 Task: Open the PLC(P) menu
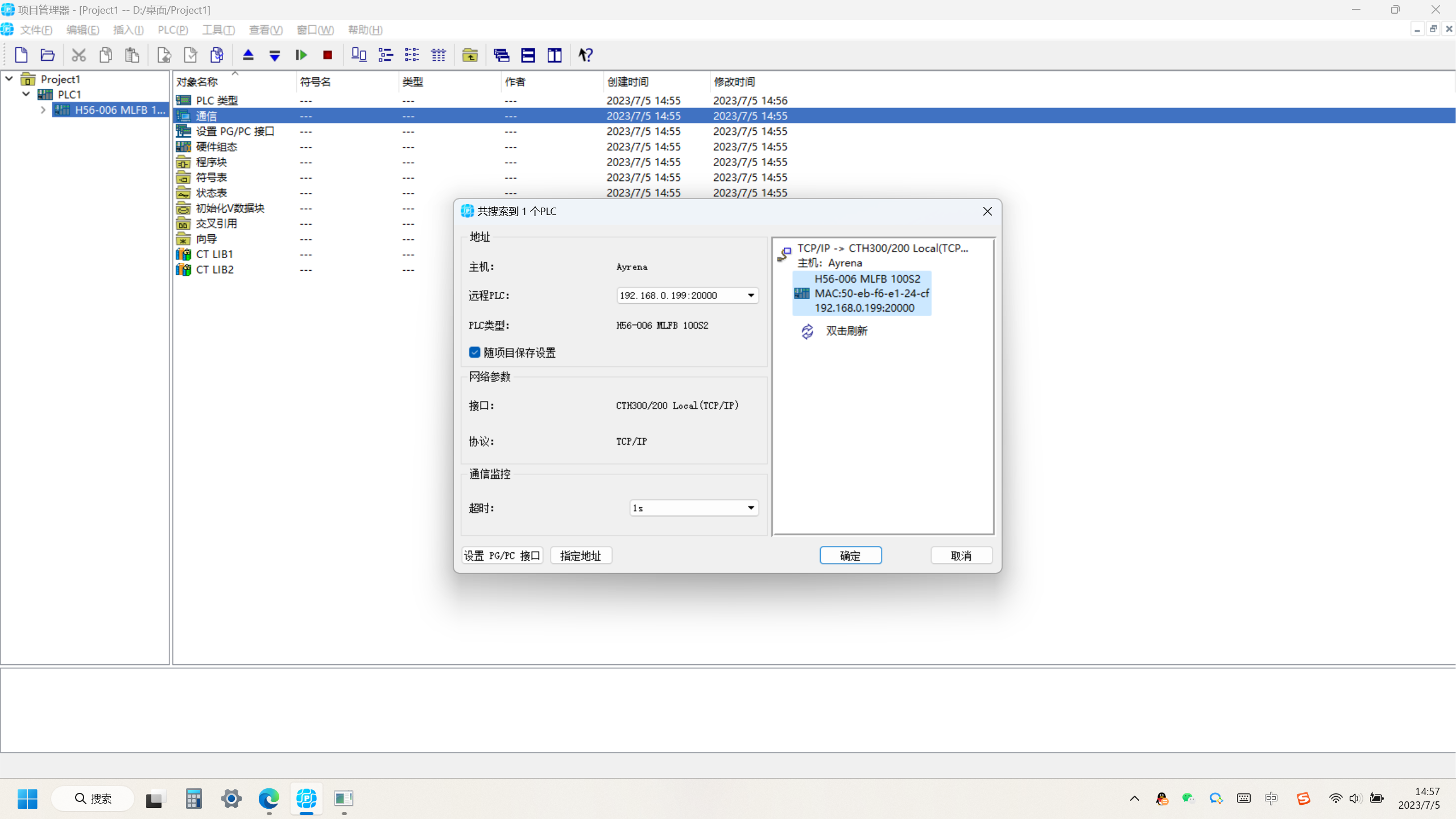click(x=173, y=30)
